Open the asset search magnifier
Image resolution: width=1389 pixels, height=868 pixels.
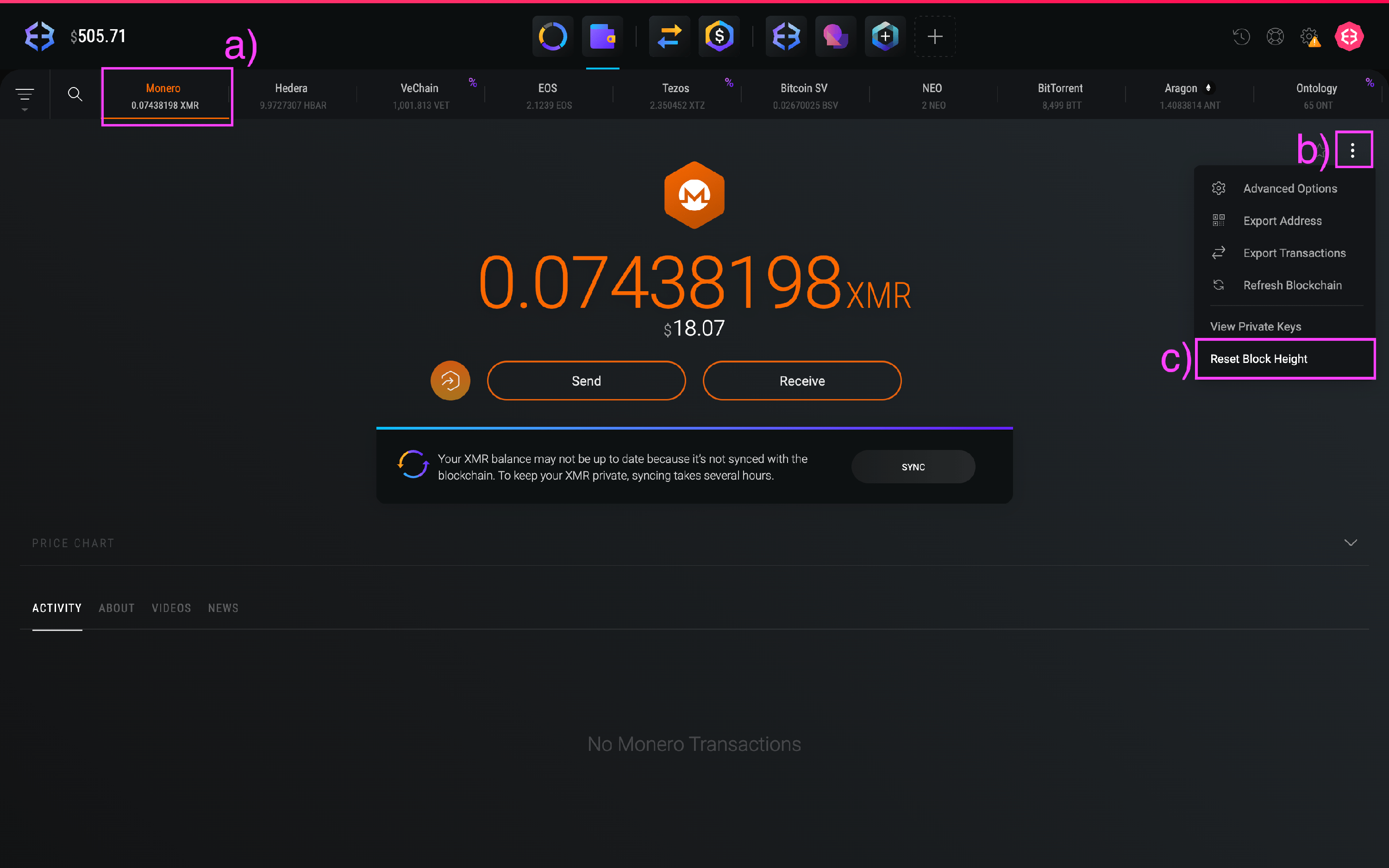pos(75,94)
